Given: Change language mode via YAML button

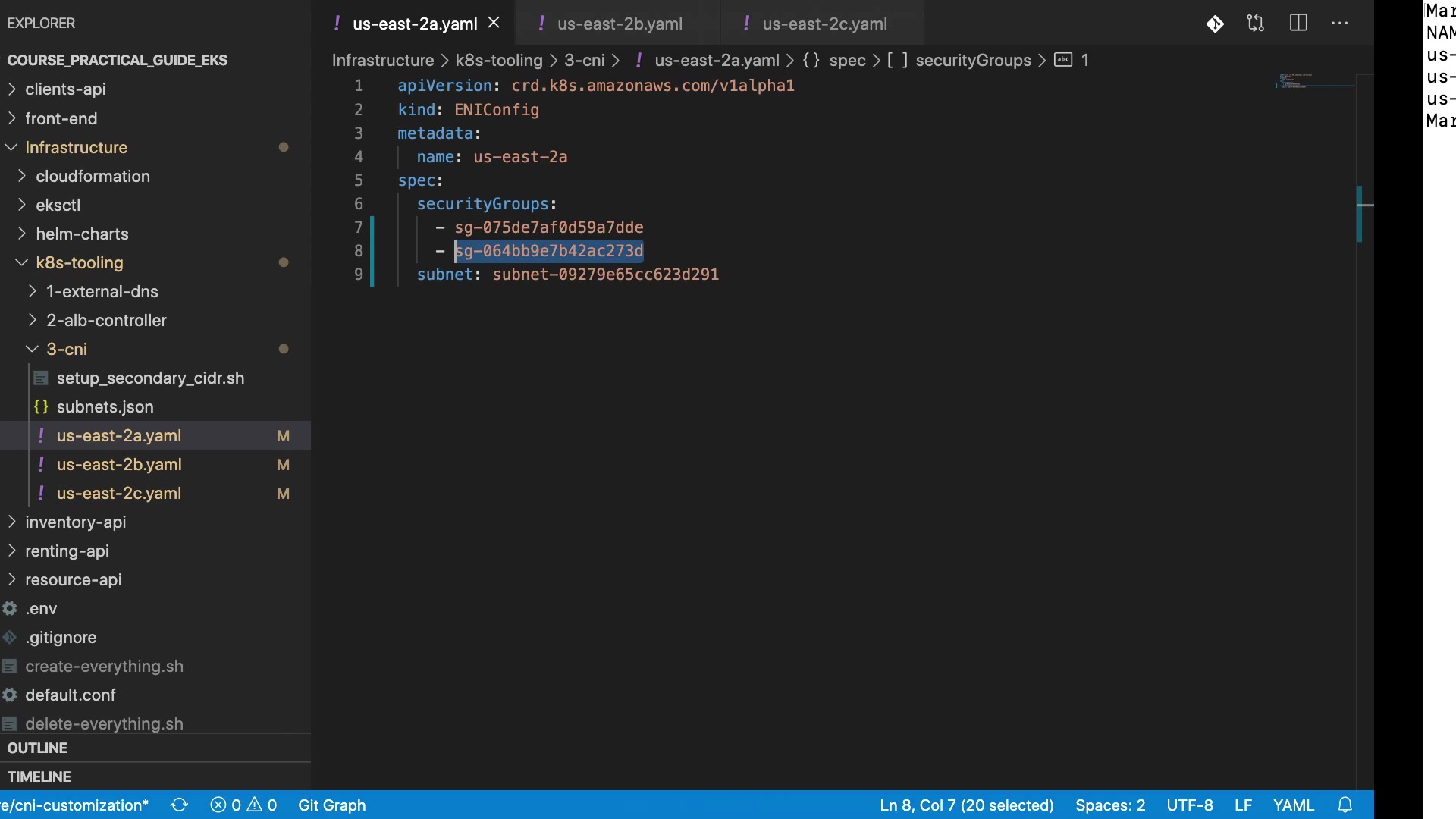Looking at the screenshot, I should coord(1293,805).
